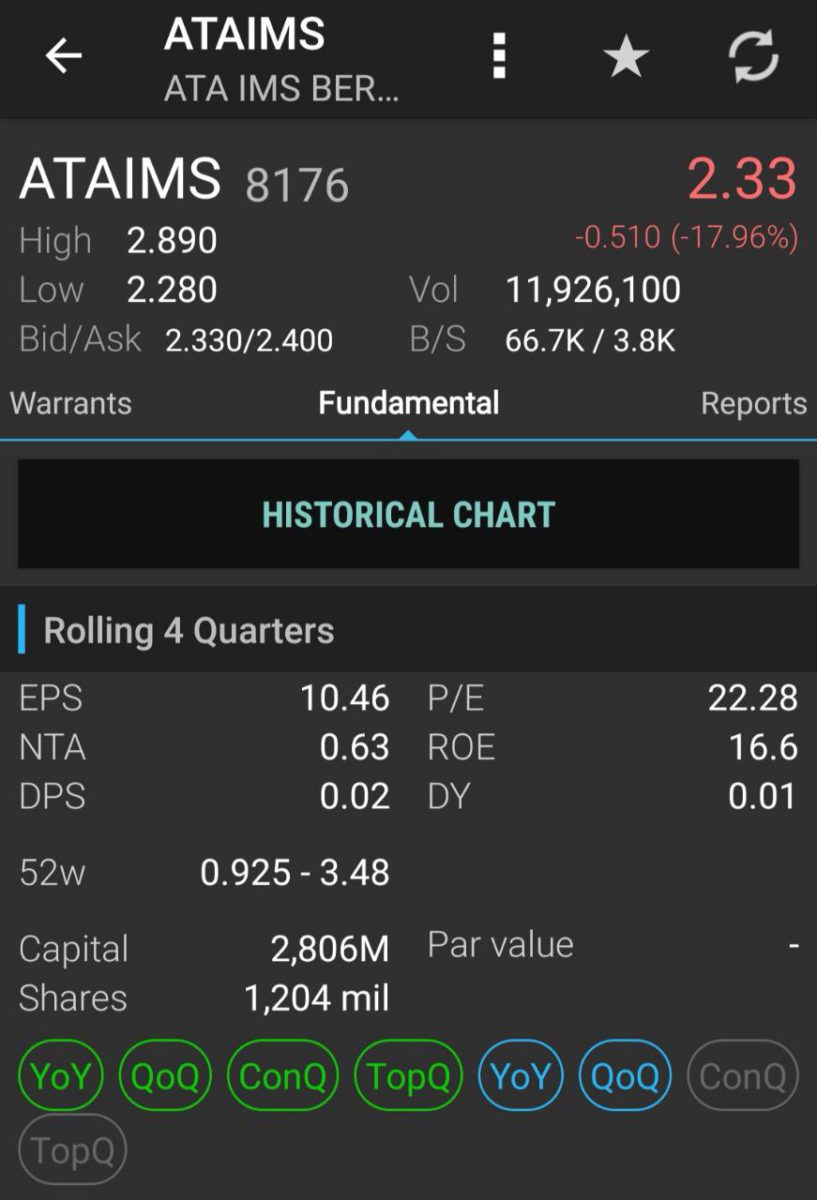Select the green YoY badge
The height and width of the screenshot is (1200, 817).
61,1076
